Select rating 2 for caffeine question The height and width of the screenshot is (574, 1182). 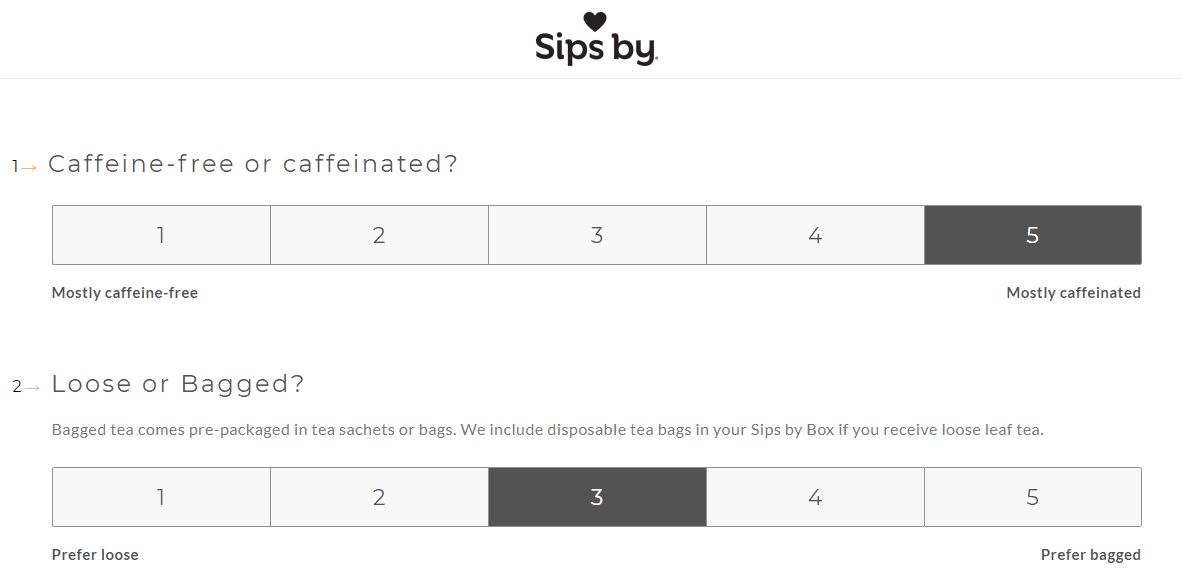click(x=379, y=235)
